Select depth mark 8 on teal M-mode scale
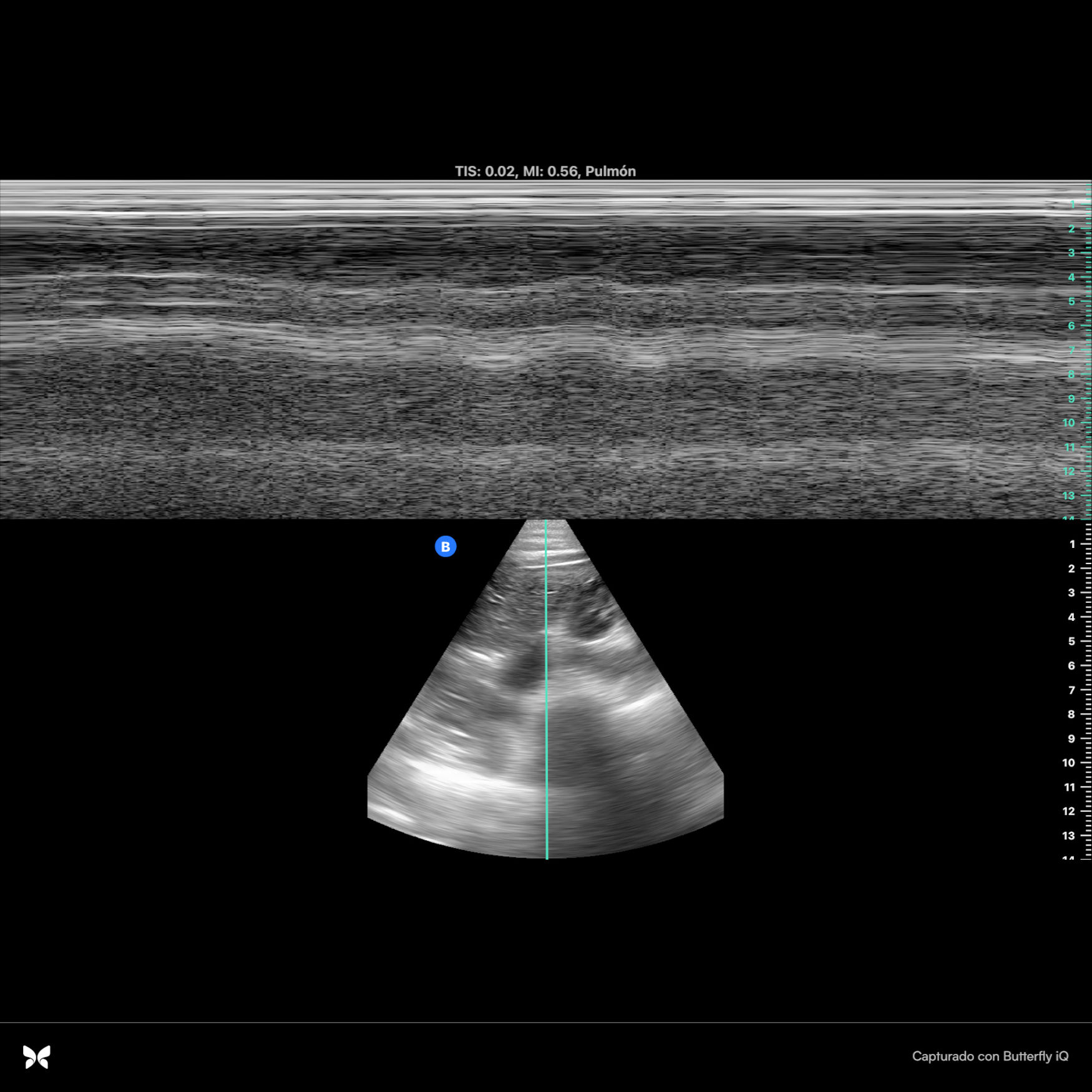Screen dimensions: 1092x1092 point(1071,374)
